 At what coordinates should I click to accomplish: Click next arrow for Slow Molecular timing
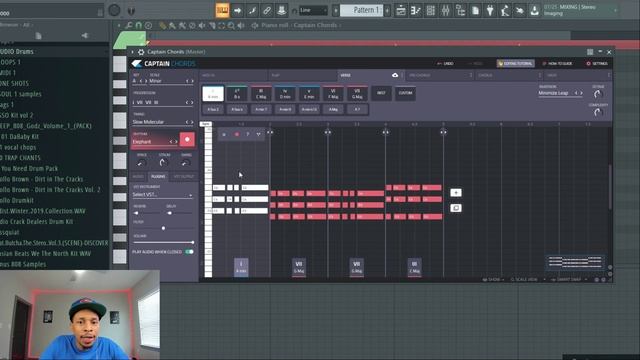click(x=192, y=122)
